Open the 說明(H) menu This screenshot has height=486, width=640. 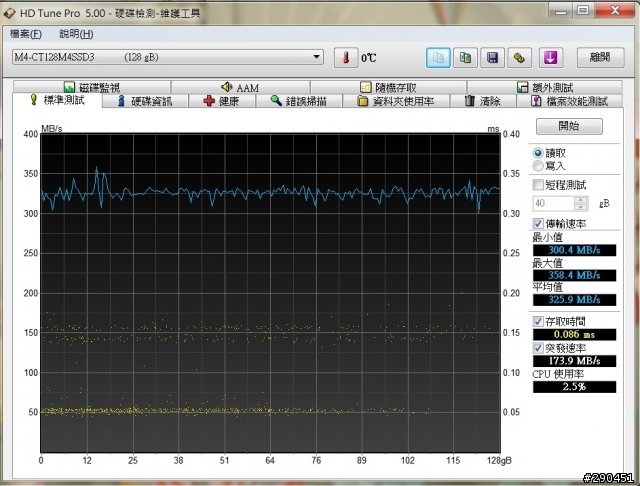click(76, 34)
